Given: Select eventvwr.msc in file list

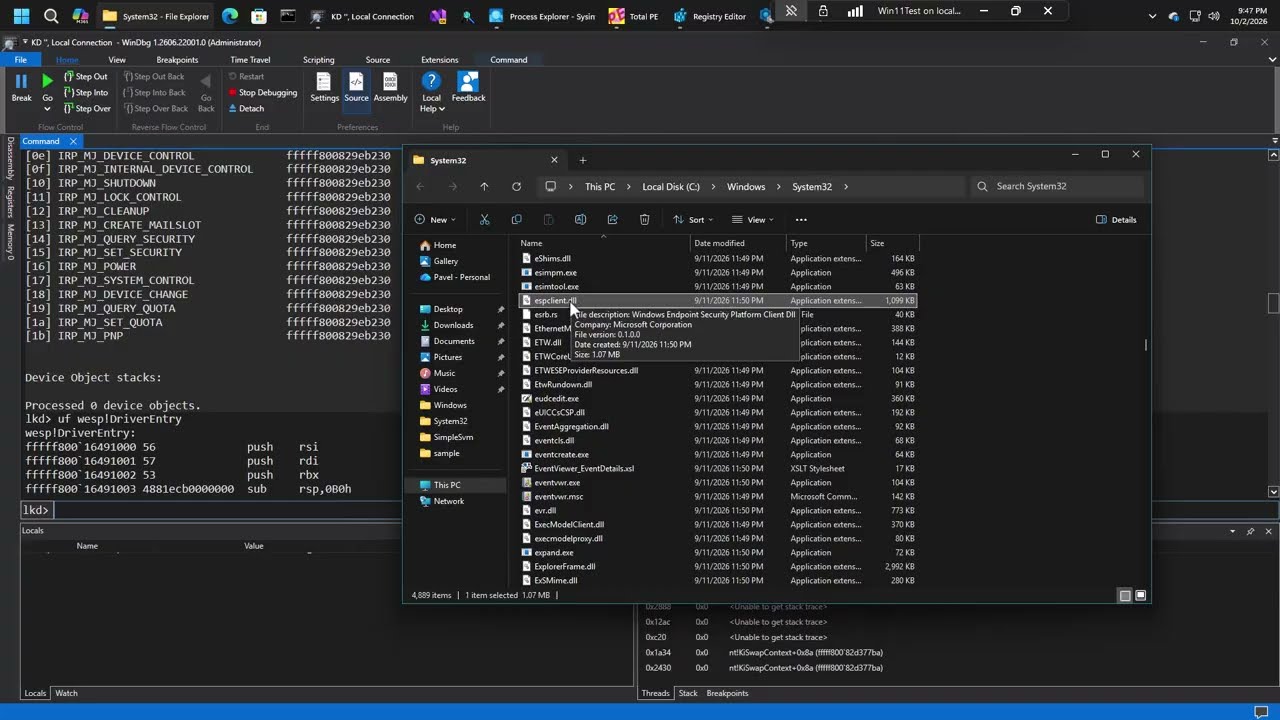Looking at the screenshot, I should pos(558,496).
